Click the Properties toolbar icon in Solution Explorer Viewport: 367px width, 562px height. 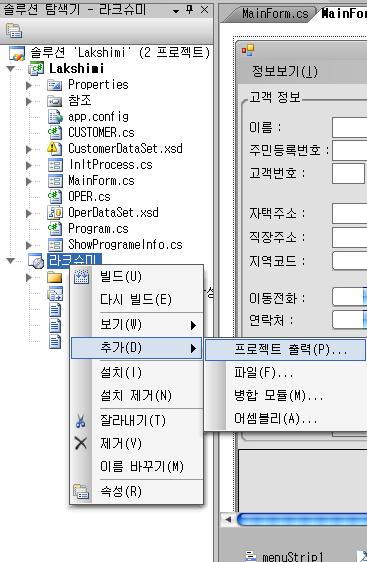14,31
